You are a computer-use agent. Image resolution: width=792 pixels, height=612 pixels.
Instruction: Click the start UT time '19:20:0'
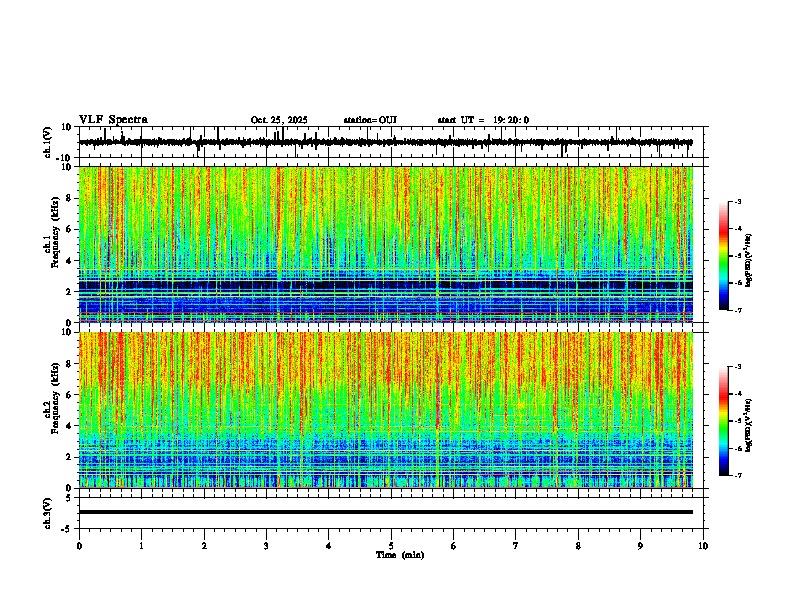(511, 120)
